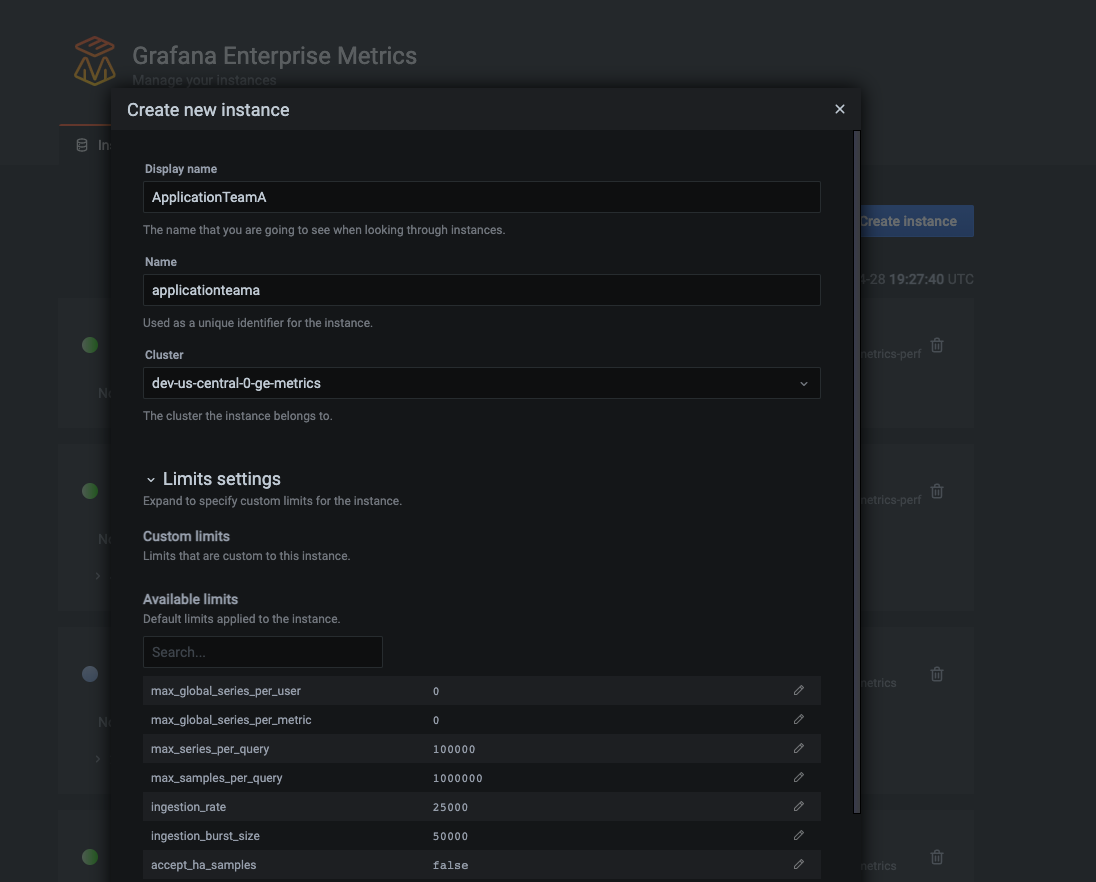Click the Grafana Enterprise Metrics logo
1096x882 pixels.
click(95, 62)
